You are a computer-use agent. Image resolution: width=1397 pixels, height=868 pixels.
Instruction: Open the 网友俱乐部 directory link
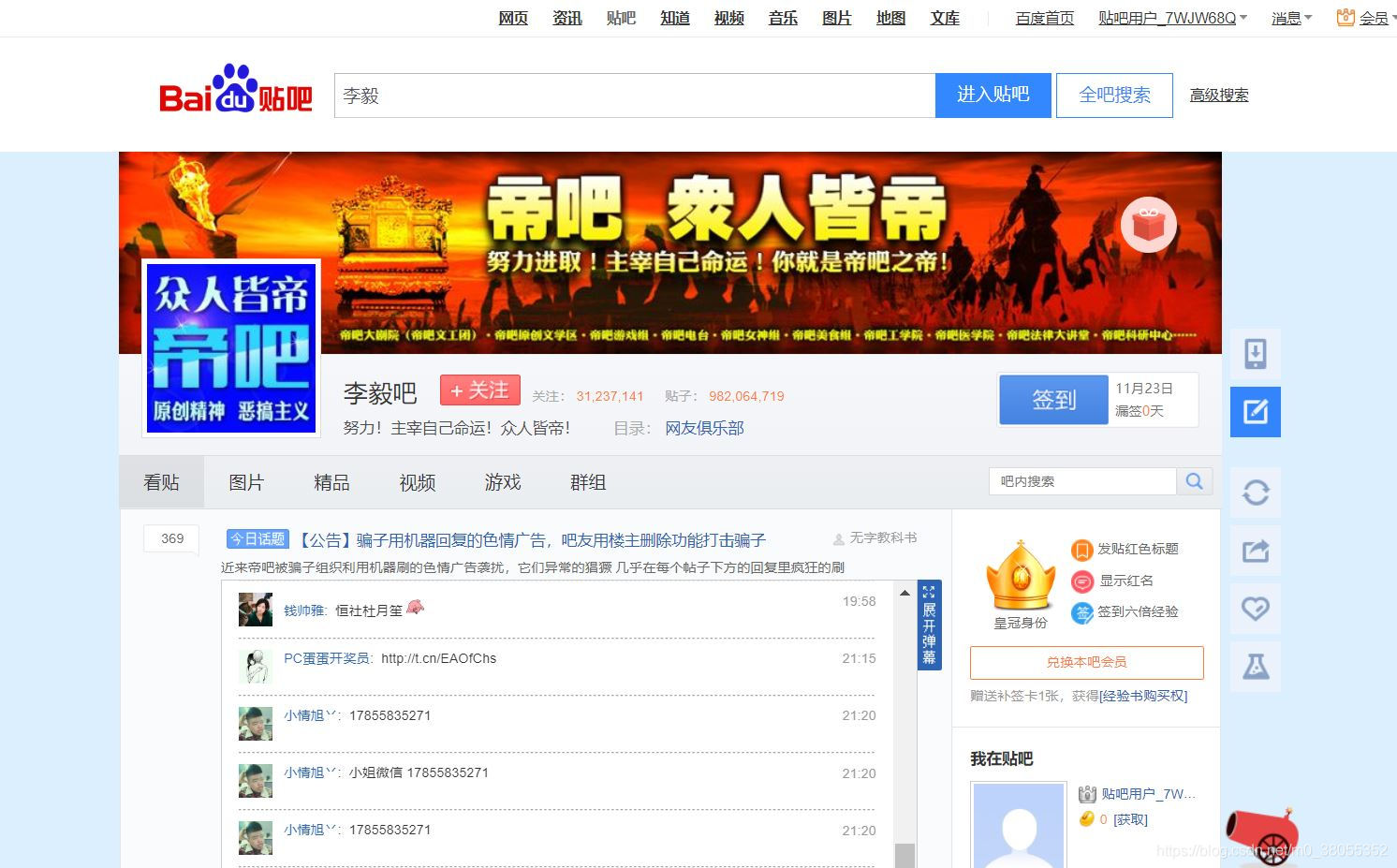pos(704,428)
